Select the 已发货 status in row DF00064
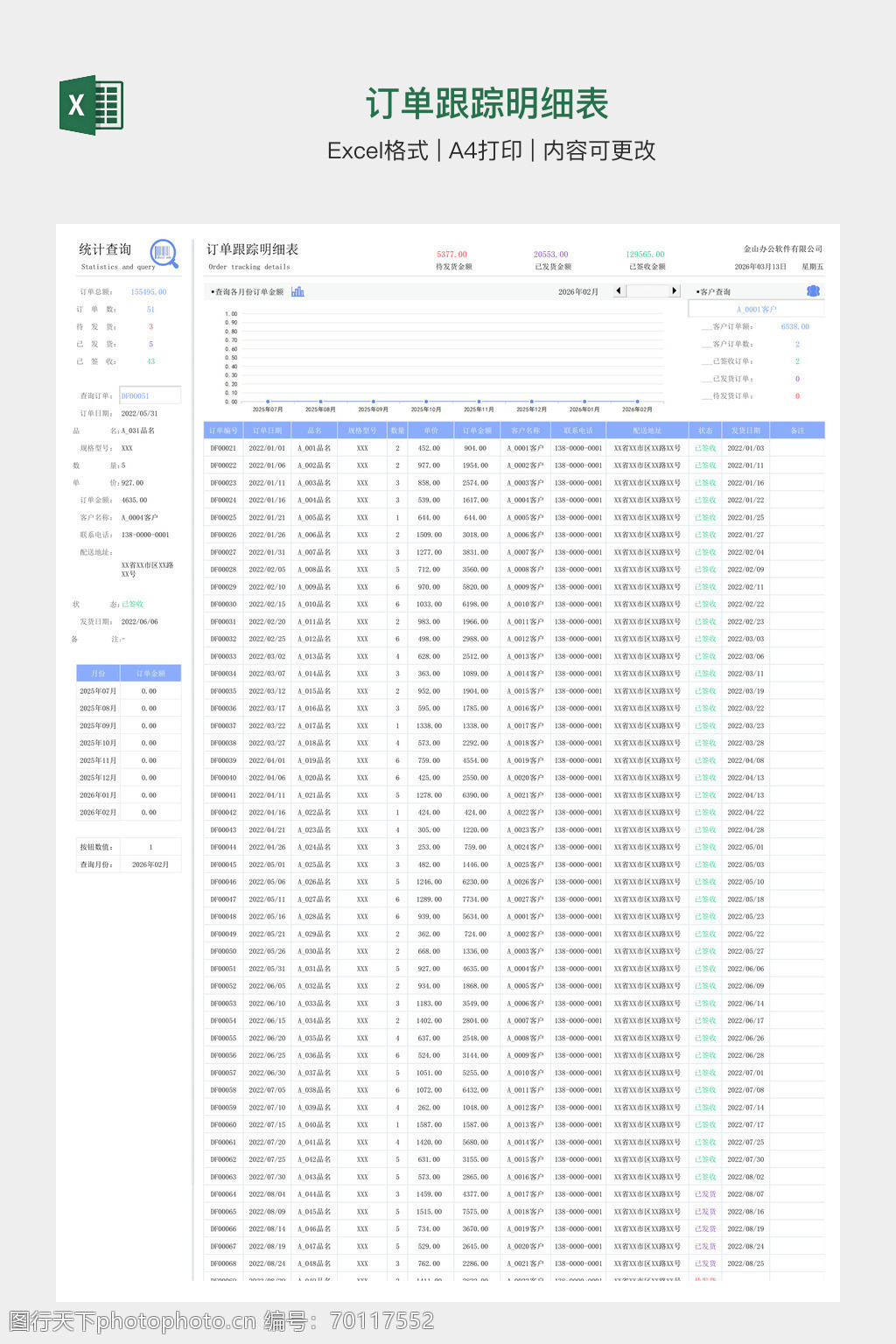Screen dimensions: 896x1344 [705, 1194]
